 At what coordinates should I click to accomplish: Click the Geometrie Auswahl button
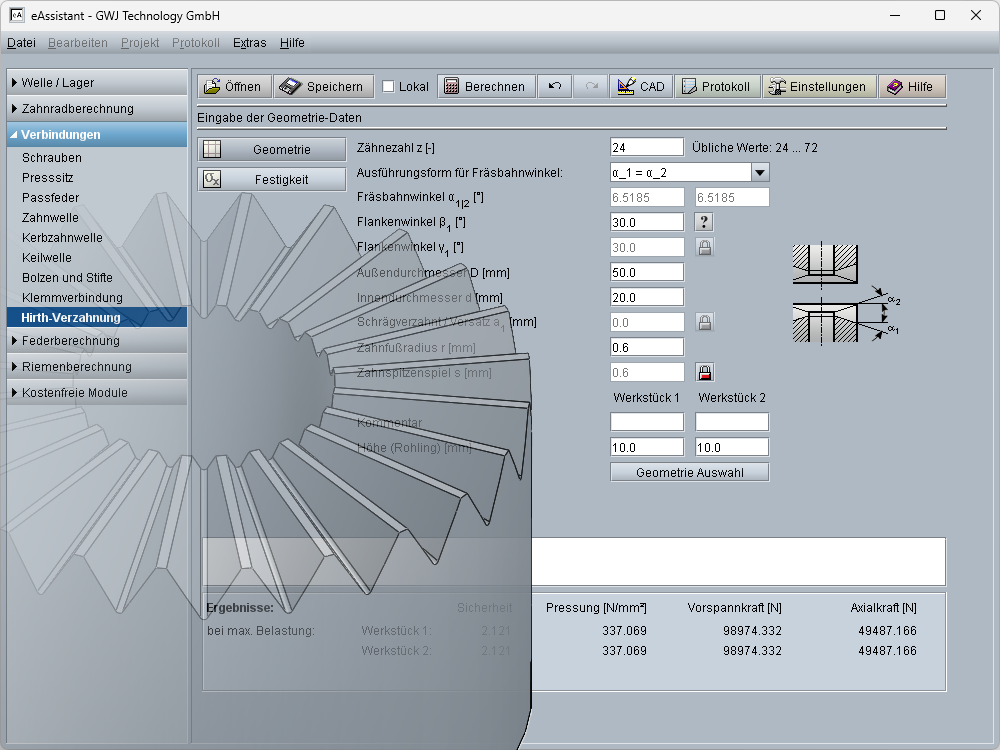click(x=689, y=472)
